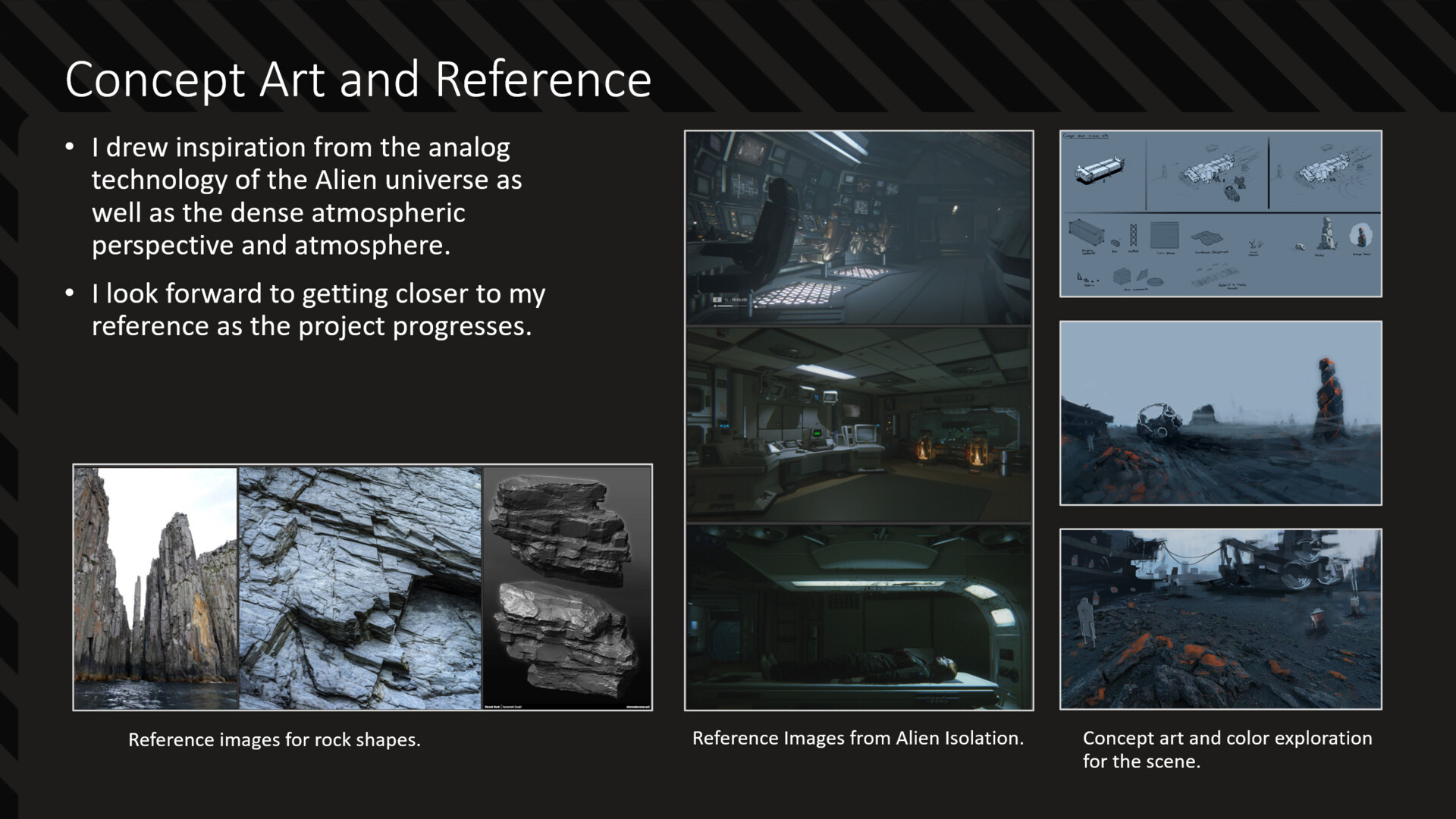Click the upper sculpted rock in the render
This screenshot has width=1456, height=819.
click(560, 528)
